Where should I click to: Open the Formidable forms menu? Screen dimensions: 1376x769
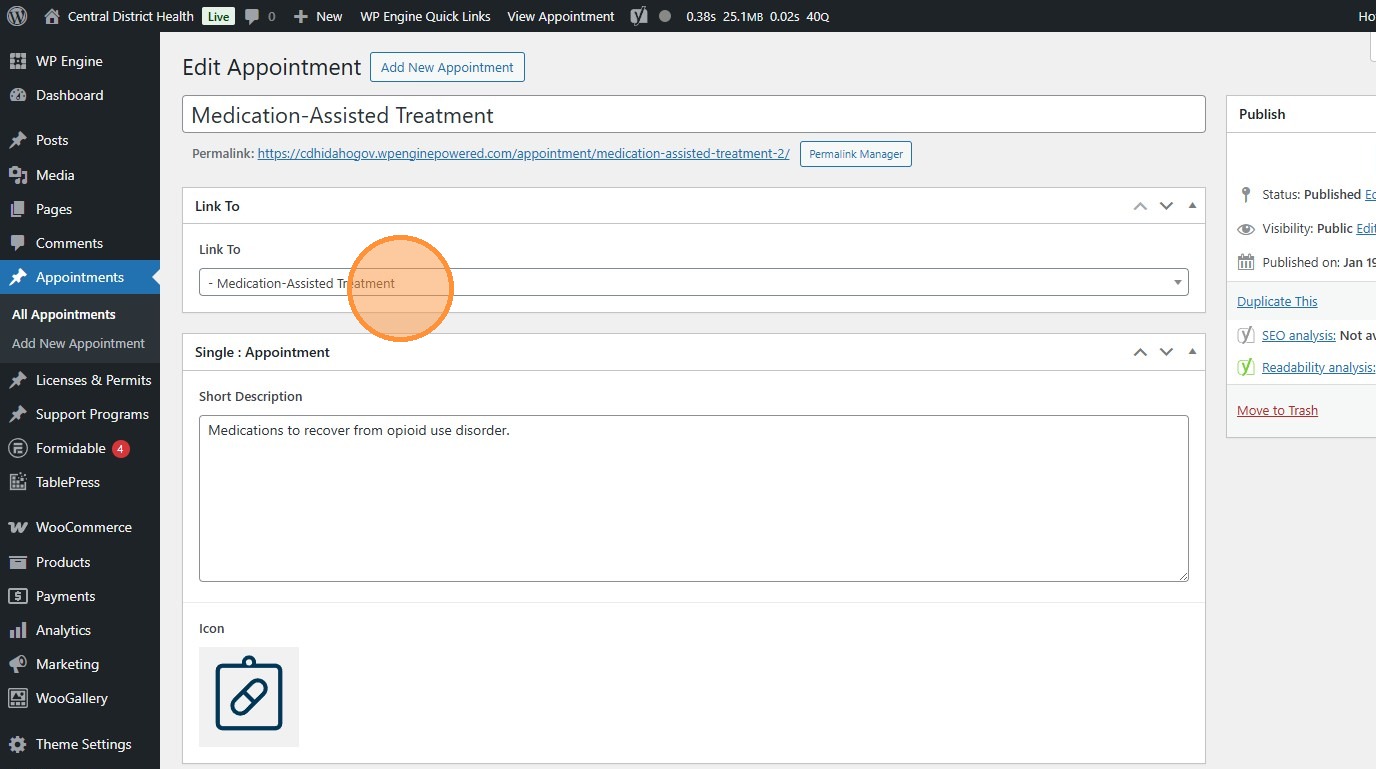tap(70, 448)
